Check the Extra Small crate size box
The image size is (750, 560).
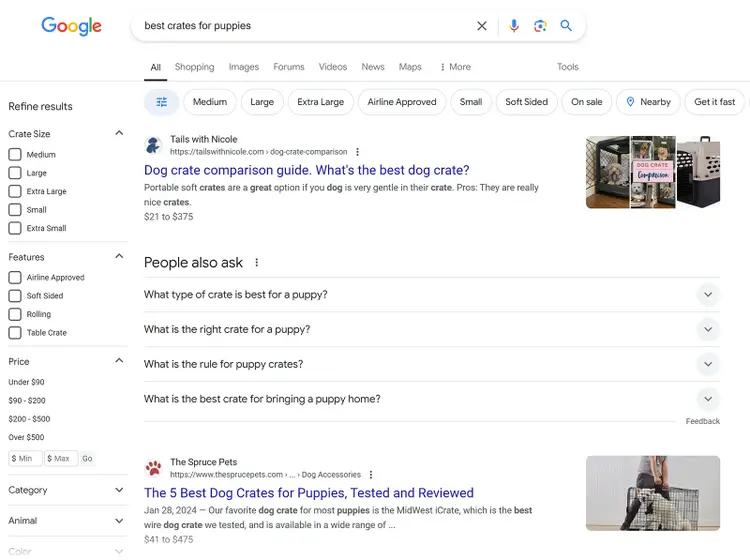pos(15,228)
